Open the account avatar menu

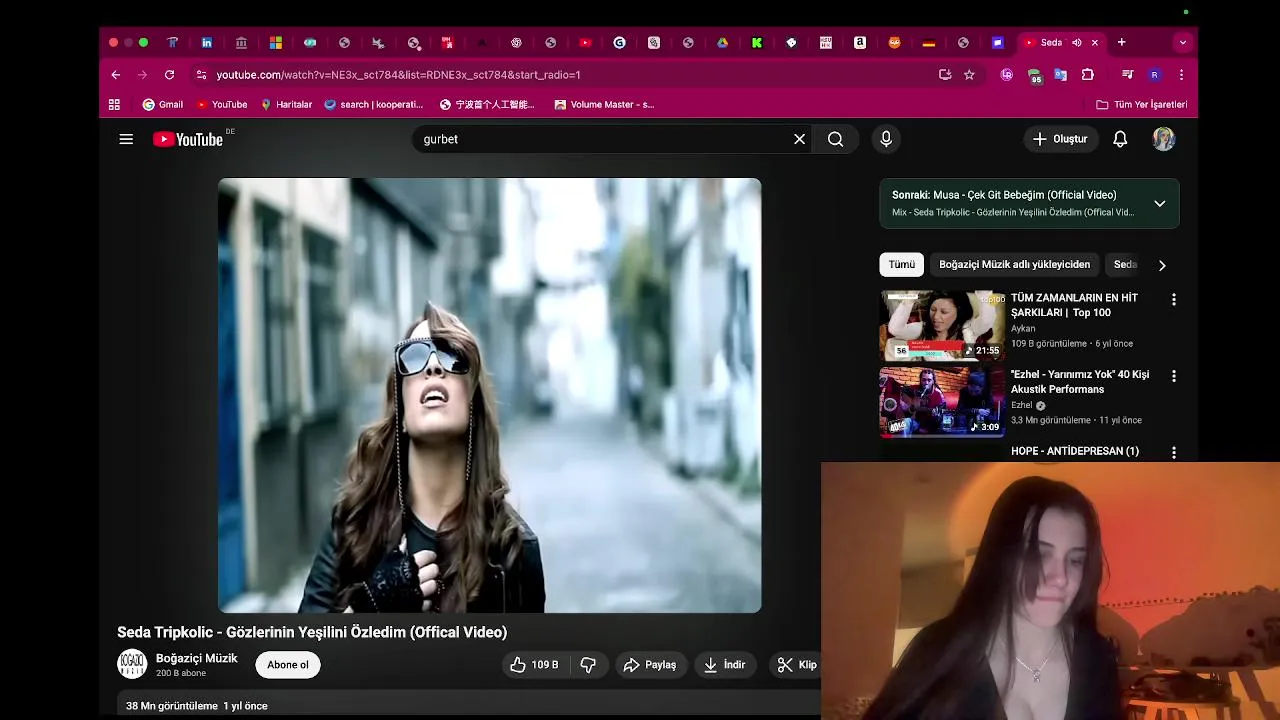click(1163, 139)
